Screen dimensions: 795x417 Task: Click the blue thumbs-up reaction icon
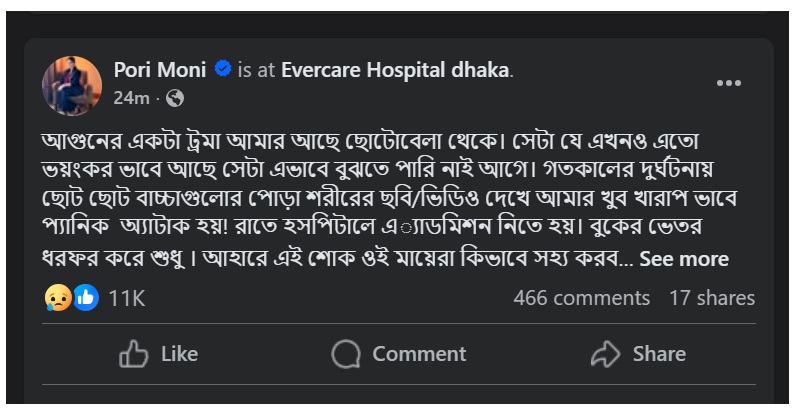85,298
